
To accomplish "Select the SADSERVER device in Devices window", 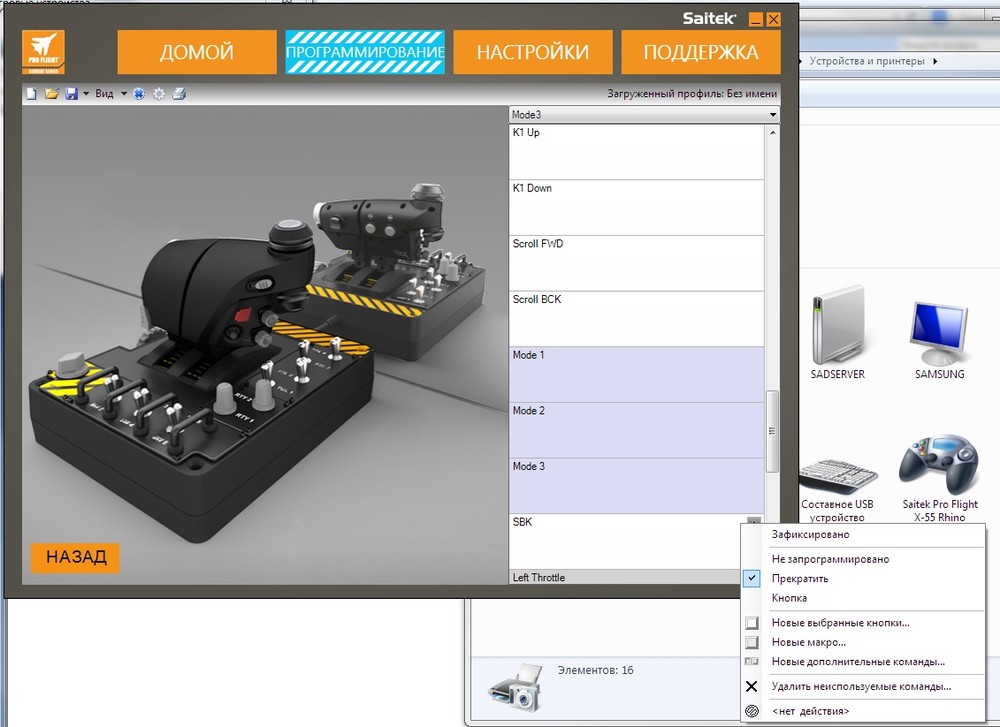I will point(837,333).
